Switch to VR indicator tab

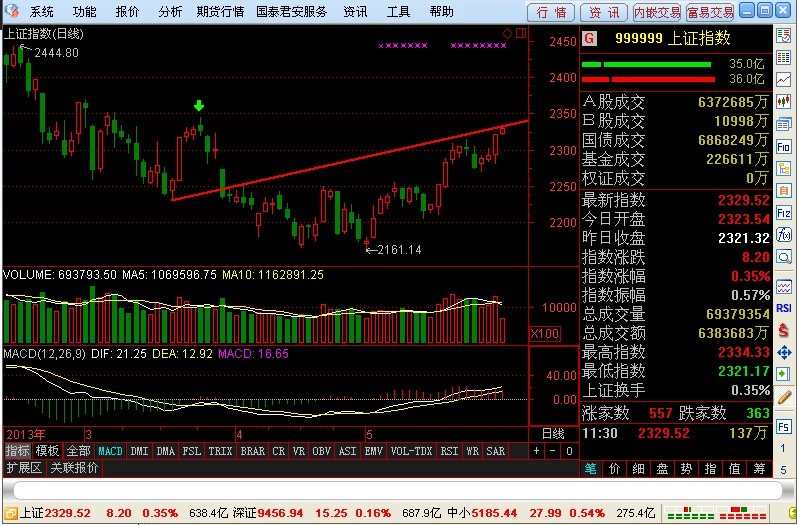(299, 451)
